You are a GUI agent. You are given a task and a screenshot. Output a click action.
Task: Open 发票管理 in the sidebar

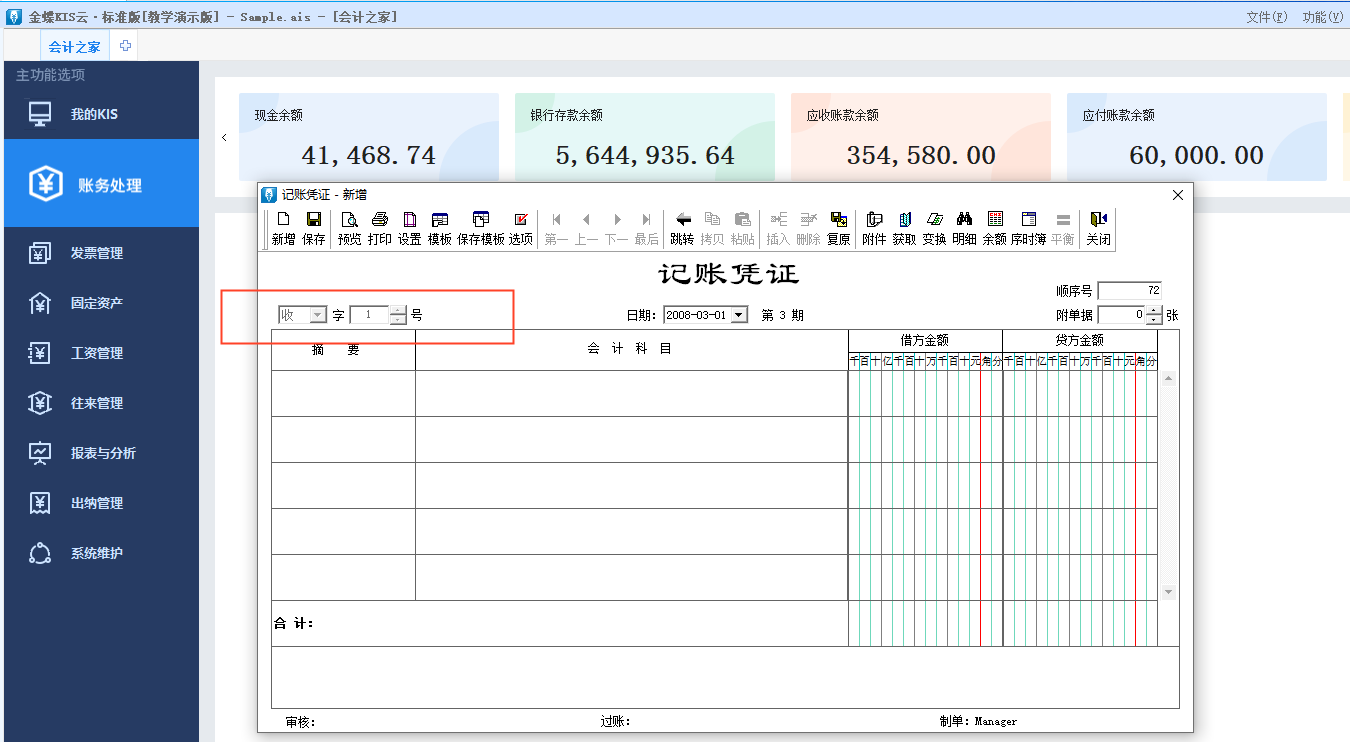click(x=96, y=253)
